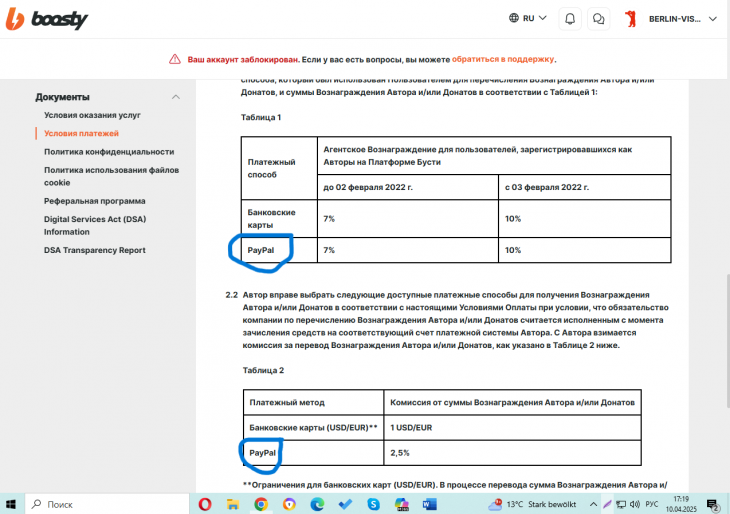The height and width of the screenshot is (514, 730).
Task: Click the Boosty logo
Action: pyautogui.click(x=50, y=19)
